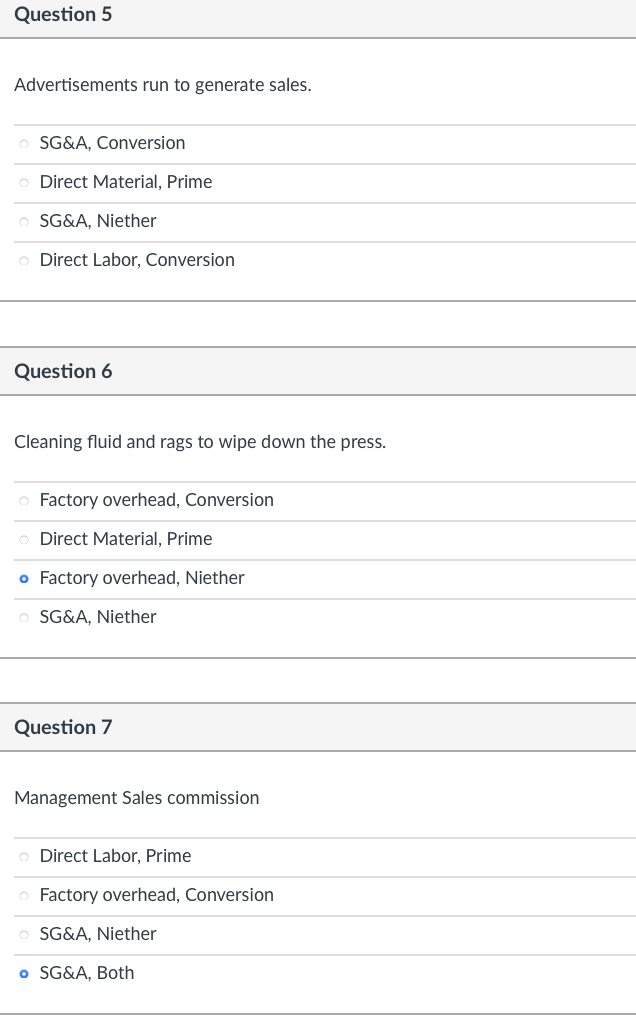Screen dimensions: 636x1018
Task: Click the Question 5 header
Action: [x=63, y=15]
